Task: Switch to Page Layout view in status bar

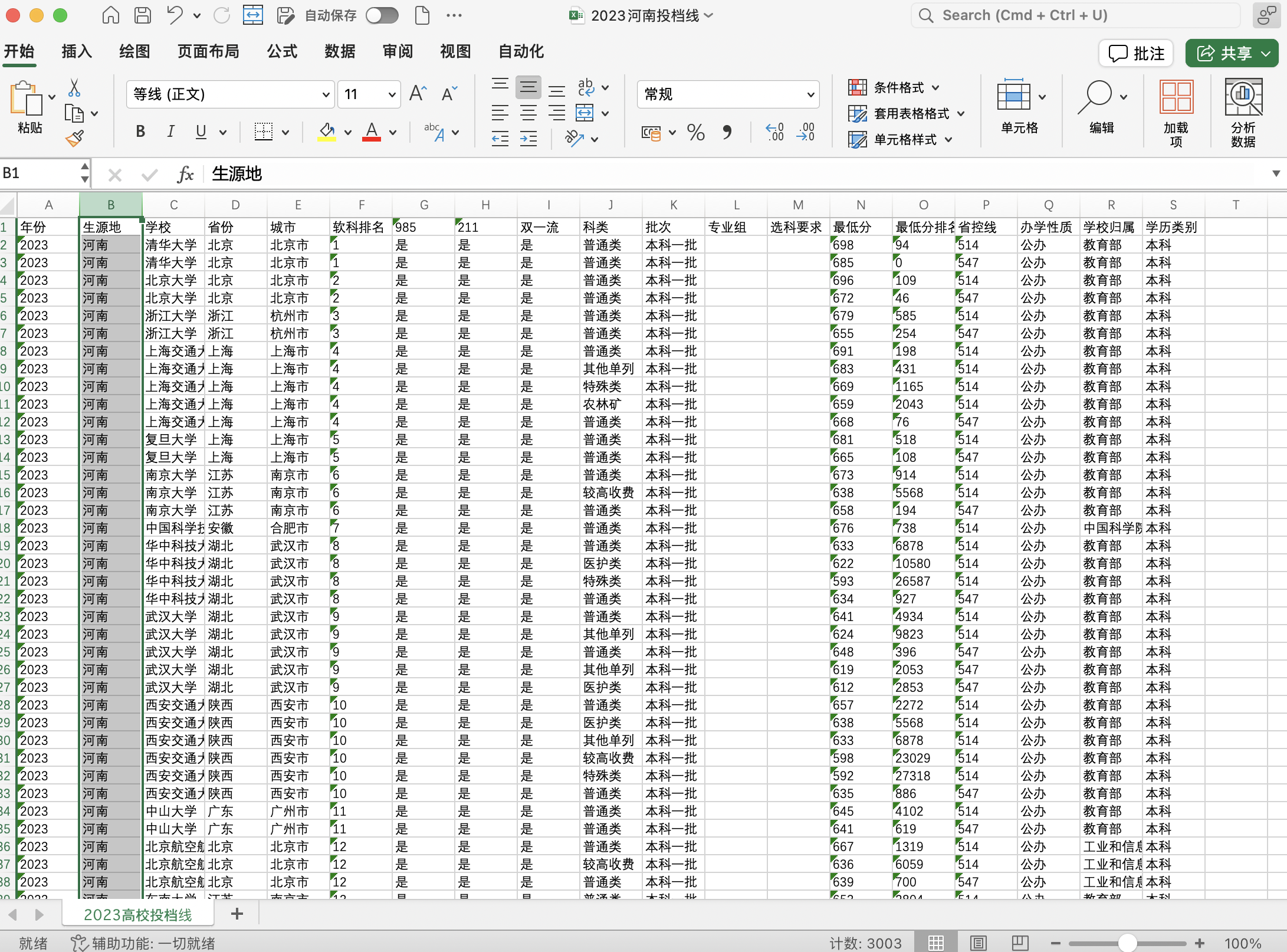Action: (x=979, y=943)
